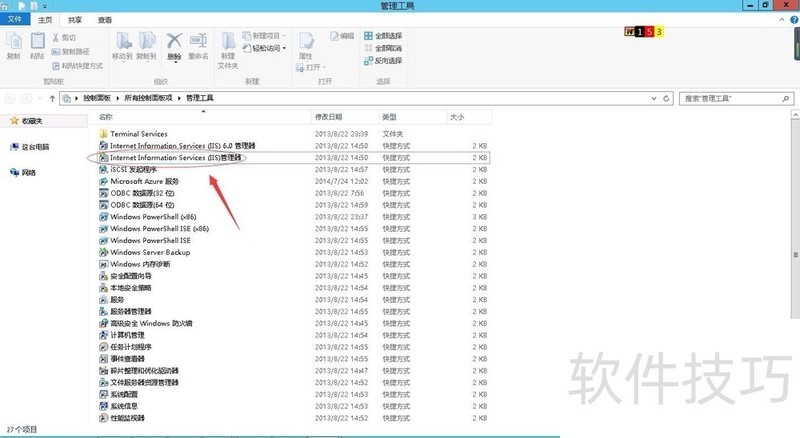This screenshot has width=800, height=438.
Task: Click the 新建文件夹 (New folder) icon
Action: 228,42
